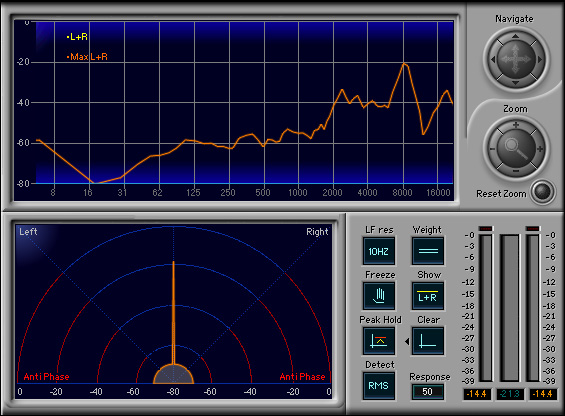Click the left meter clip indicator
Screen dimensions: 565x416
(485, 229)
